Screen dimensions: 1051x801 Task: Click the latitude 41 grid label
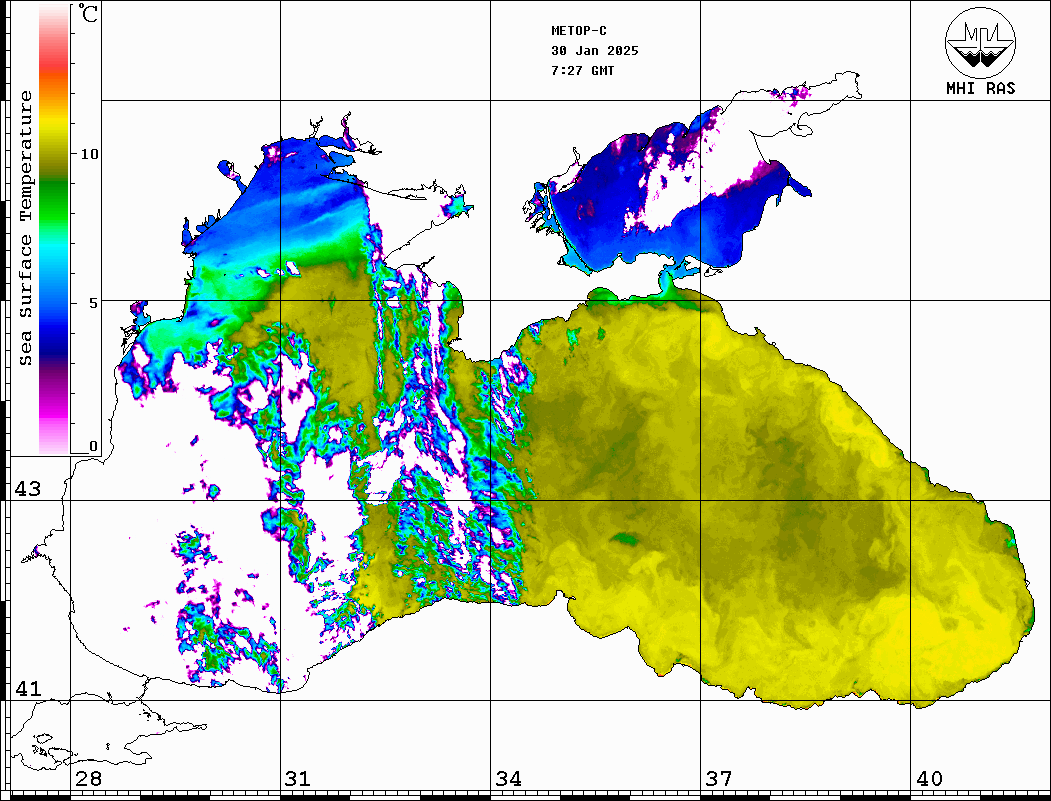coord(27,689)
